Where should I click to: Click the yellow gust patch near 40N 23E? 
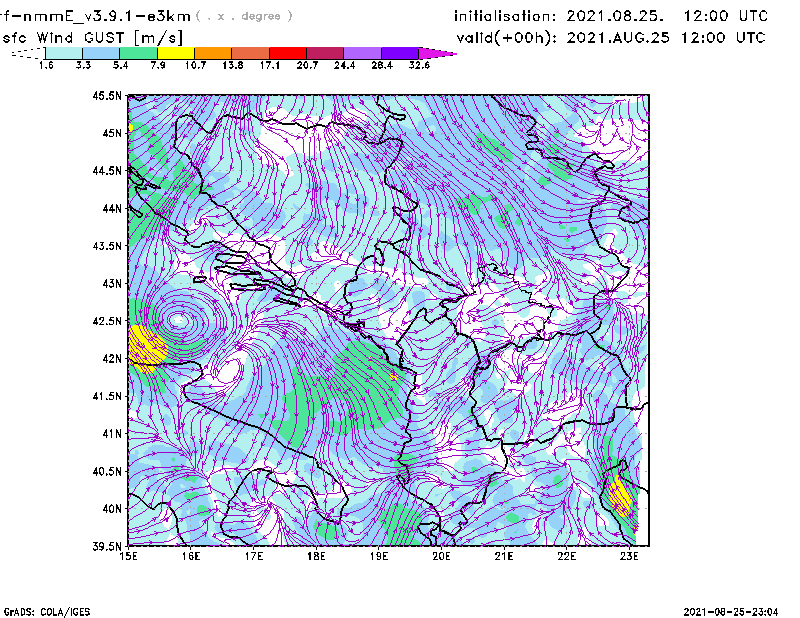click(x=620, y=495)
